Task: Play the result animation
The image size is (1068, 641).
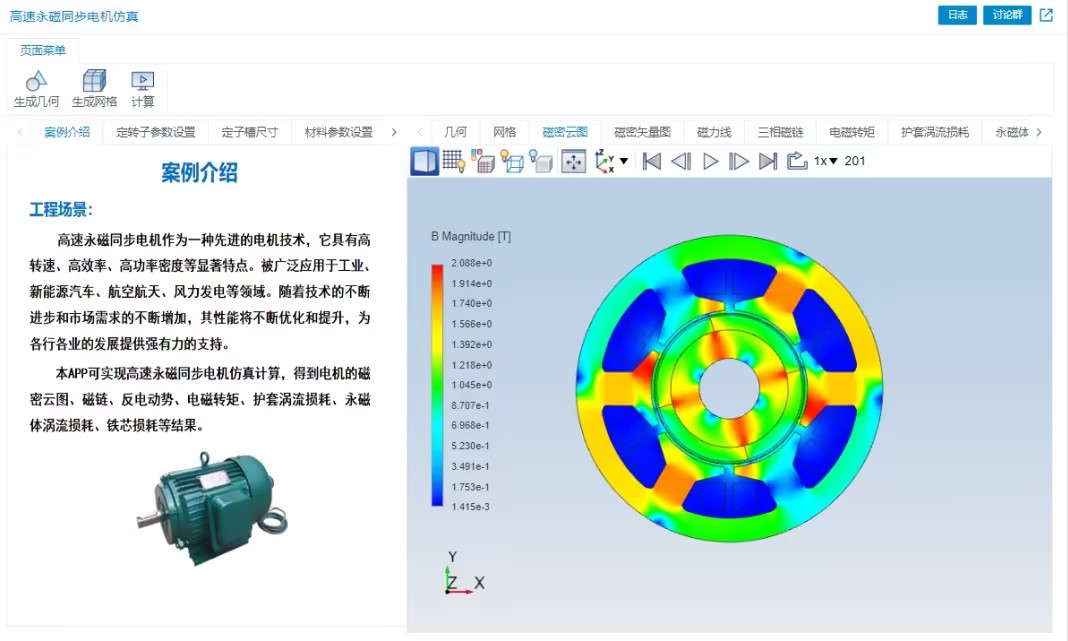Action: (x=710, y=161)
